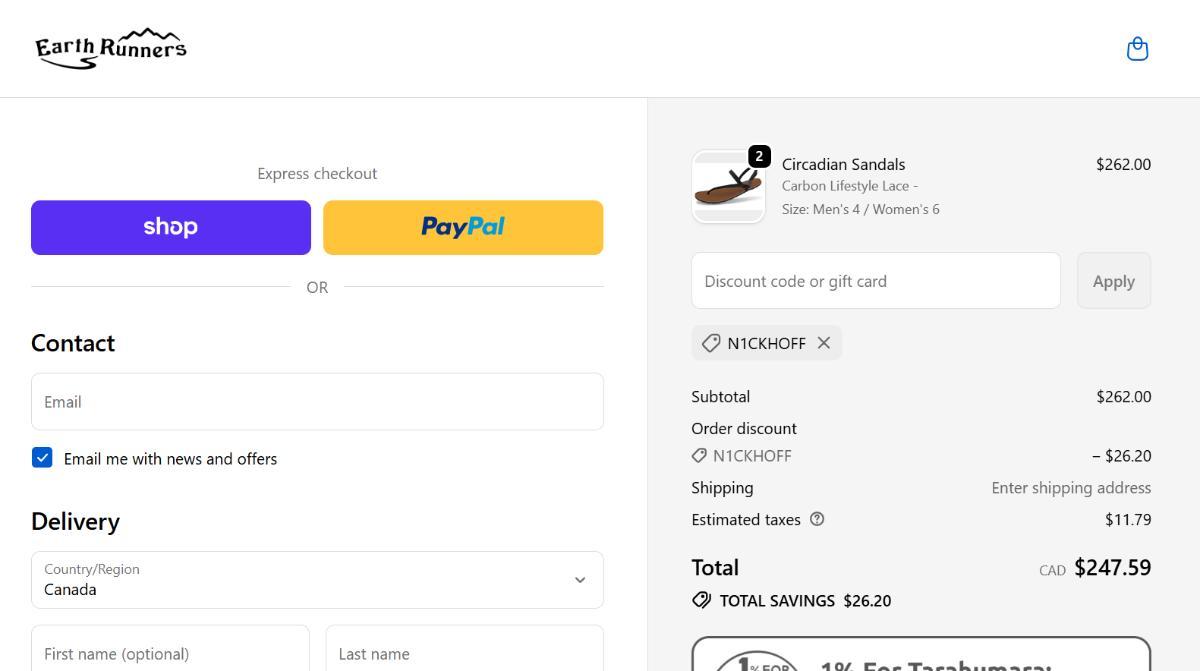Viewport: 1200px width, 671px height.
Task: Click the total savings tag icon
Action: (701, 600)
